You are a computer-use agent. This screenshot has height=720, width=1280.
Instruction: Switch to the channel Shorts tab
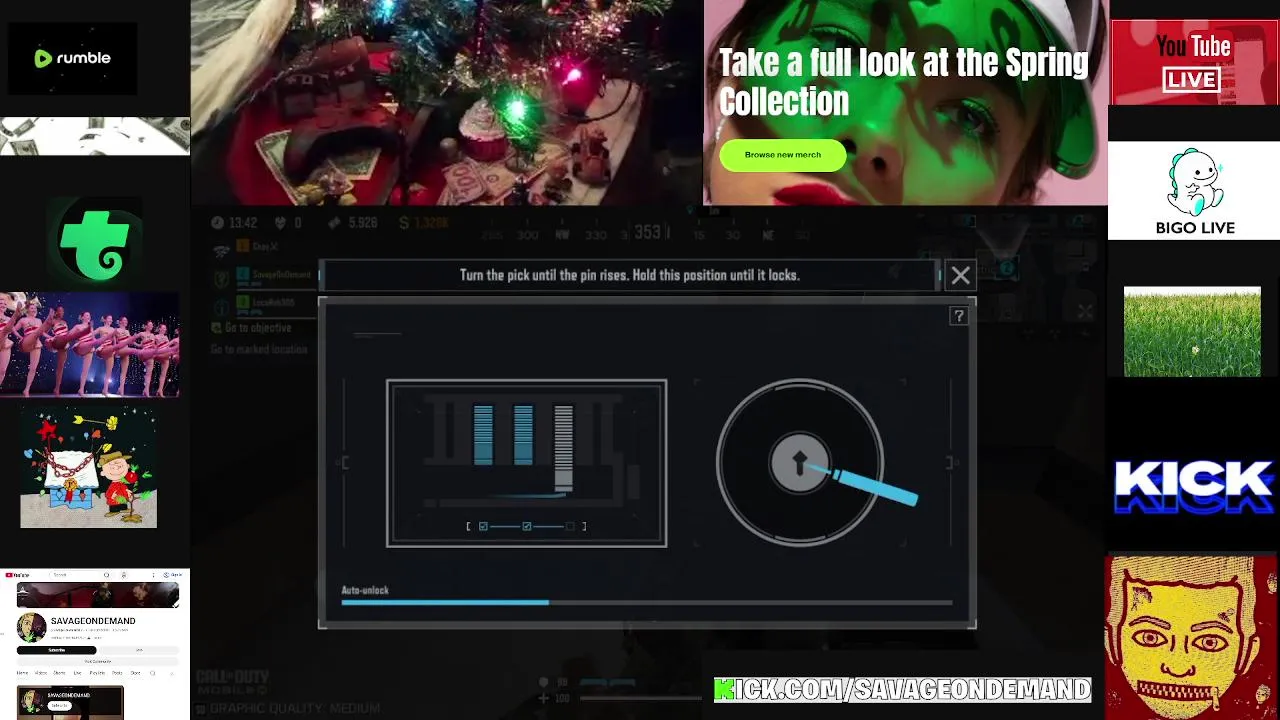point(59,673)
